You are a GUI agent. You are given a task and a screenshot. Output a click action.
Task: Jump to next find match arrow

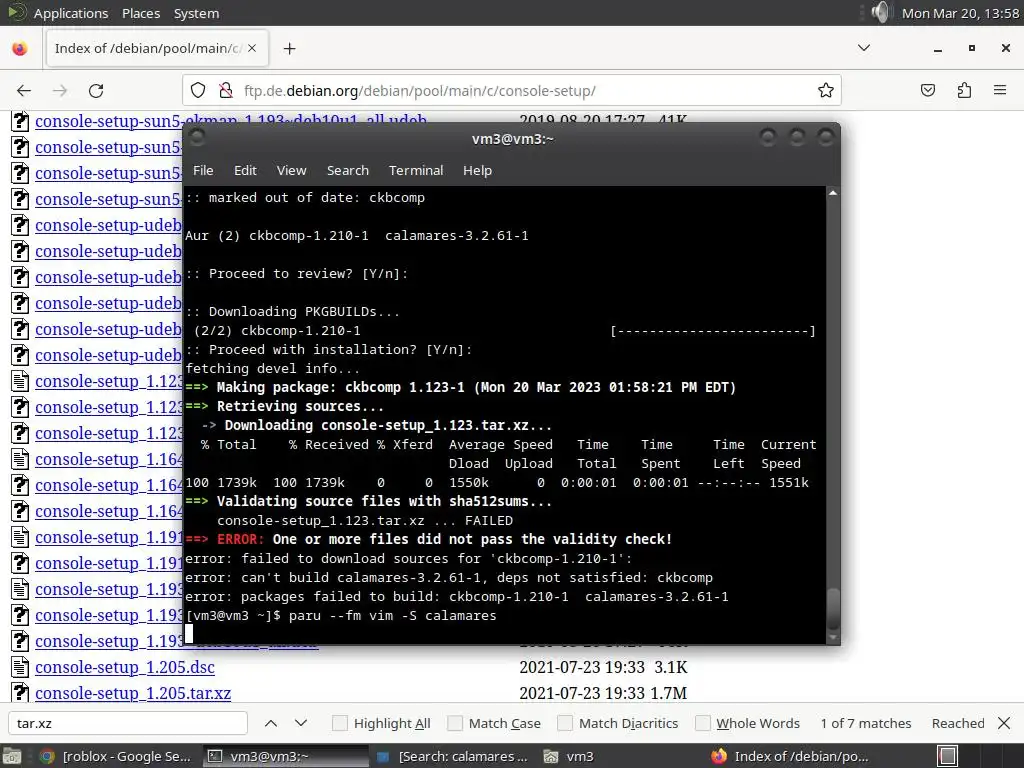(x=300, y=723)
